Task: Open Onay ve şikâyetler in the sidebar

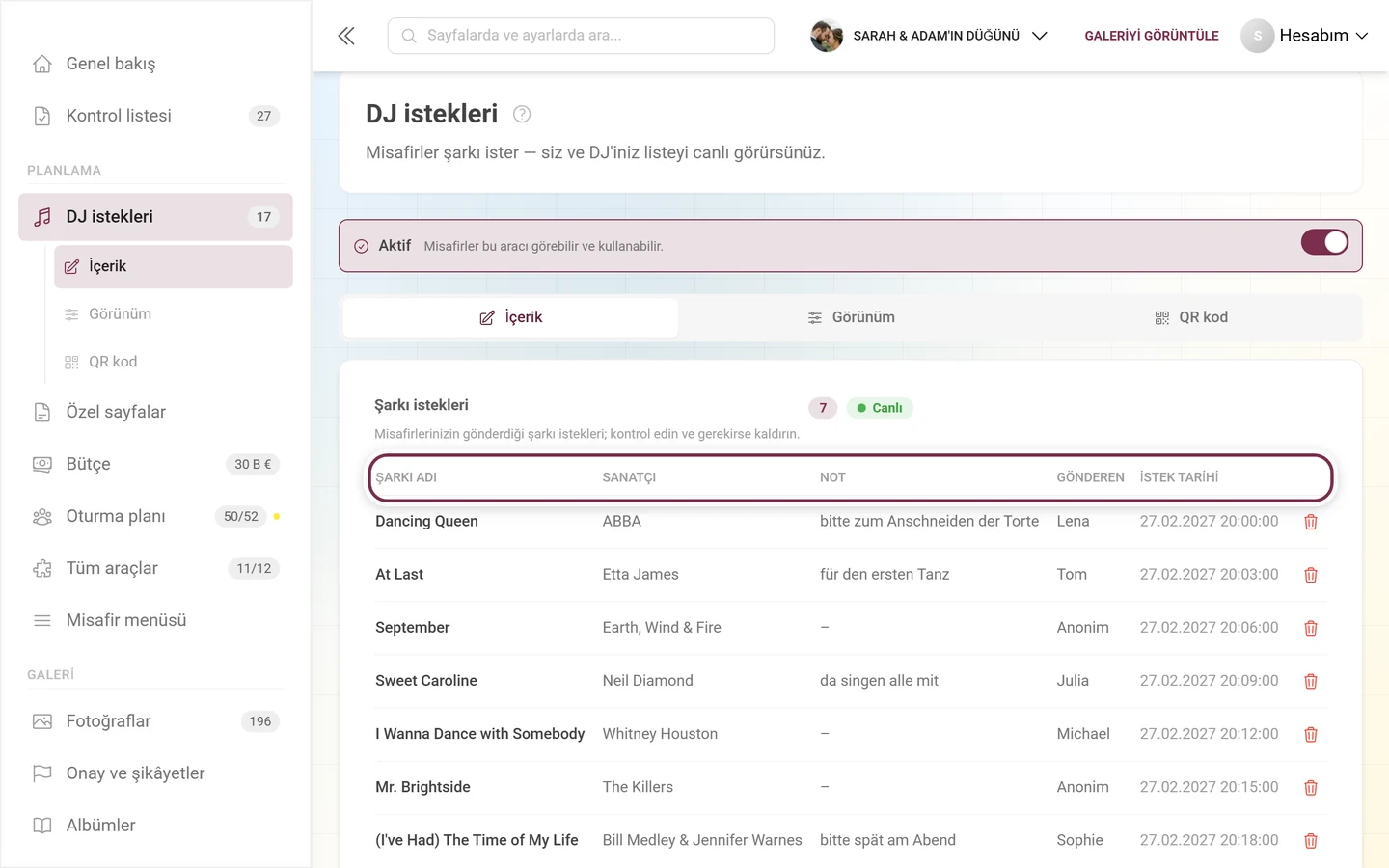Action: pos(155,773)
